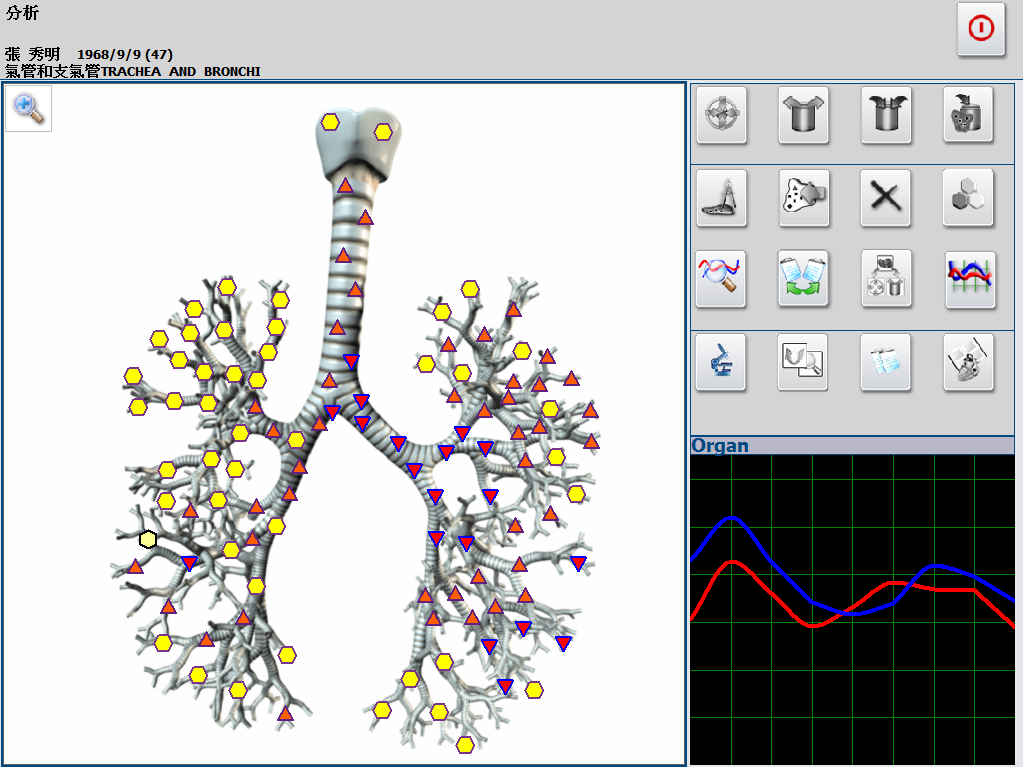Click the dotted blob with arrow icon
Image resolution: width=1023 pixels, height=767 pixels.
point(803,197)
